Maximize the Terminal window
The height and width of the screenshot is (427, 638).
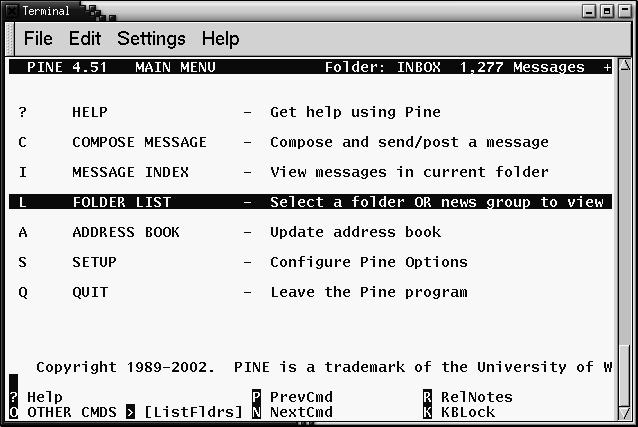[607, 11]
